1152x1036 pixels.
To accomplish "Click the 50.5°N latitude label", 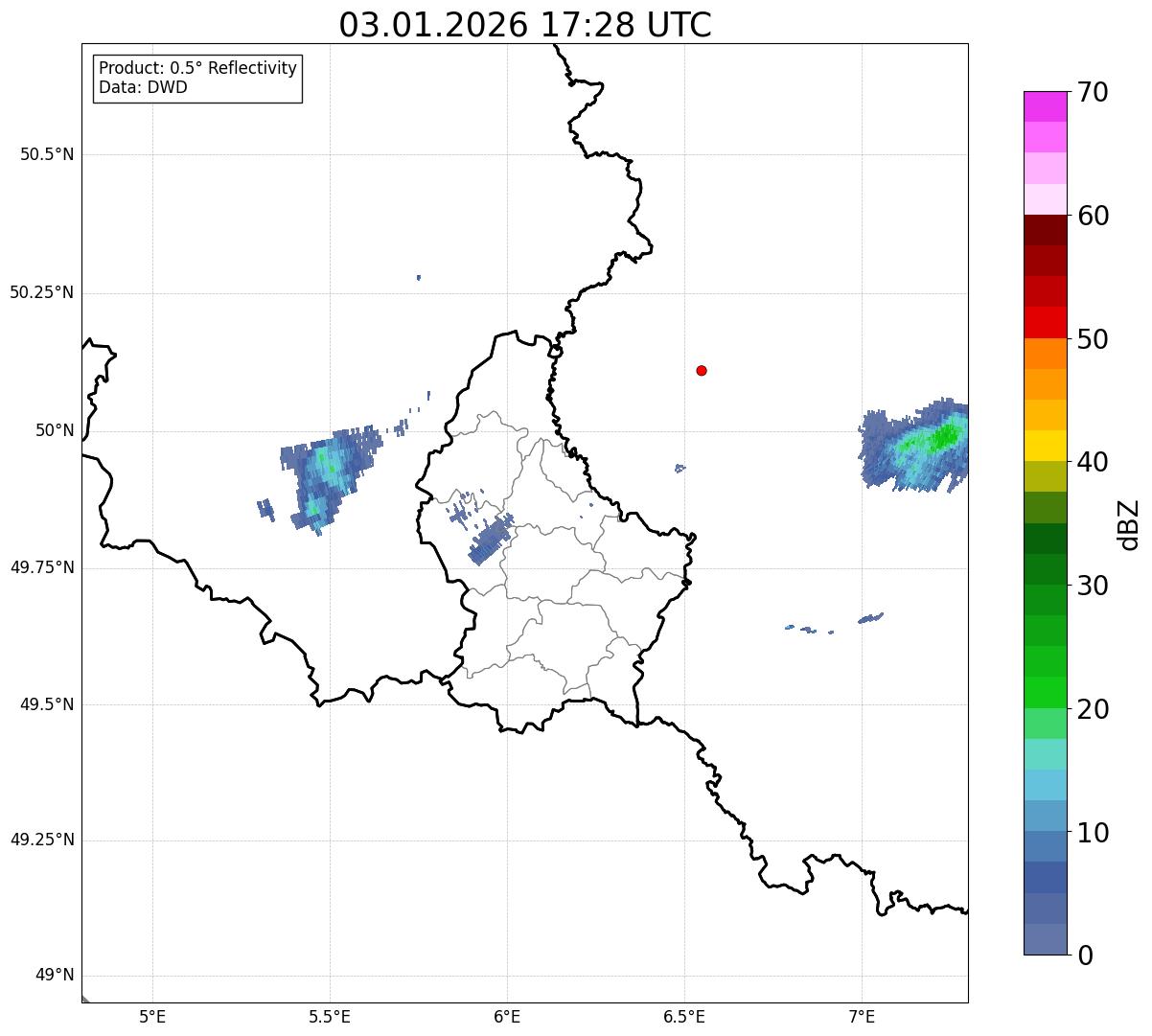I will [x=47, y=154].
